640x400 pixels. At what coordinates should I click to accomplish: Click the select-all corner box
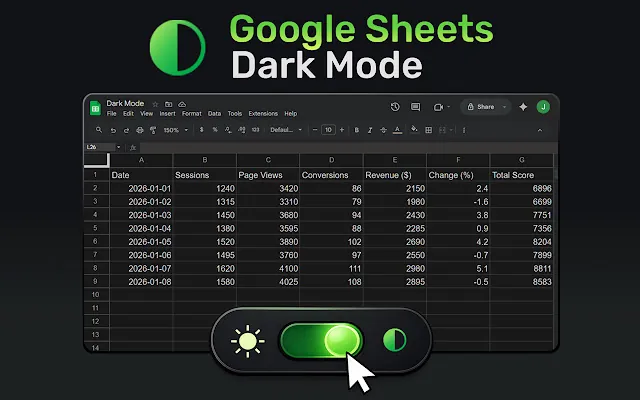[x=96, y=160]
